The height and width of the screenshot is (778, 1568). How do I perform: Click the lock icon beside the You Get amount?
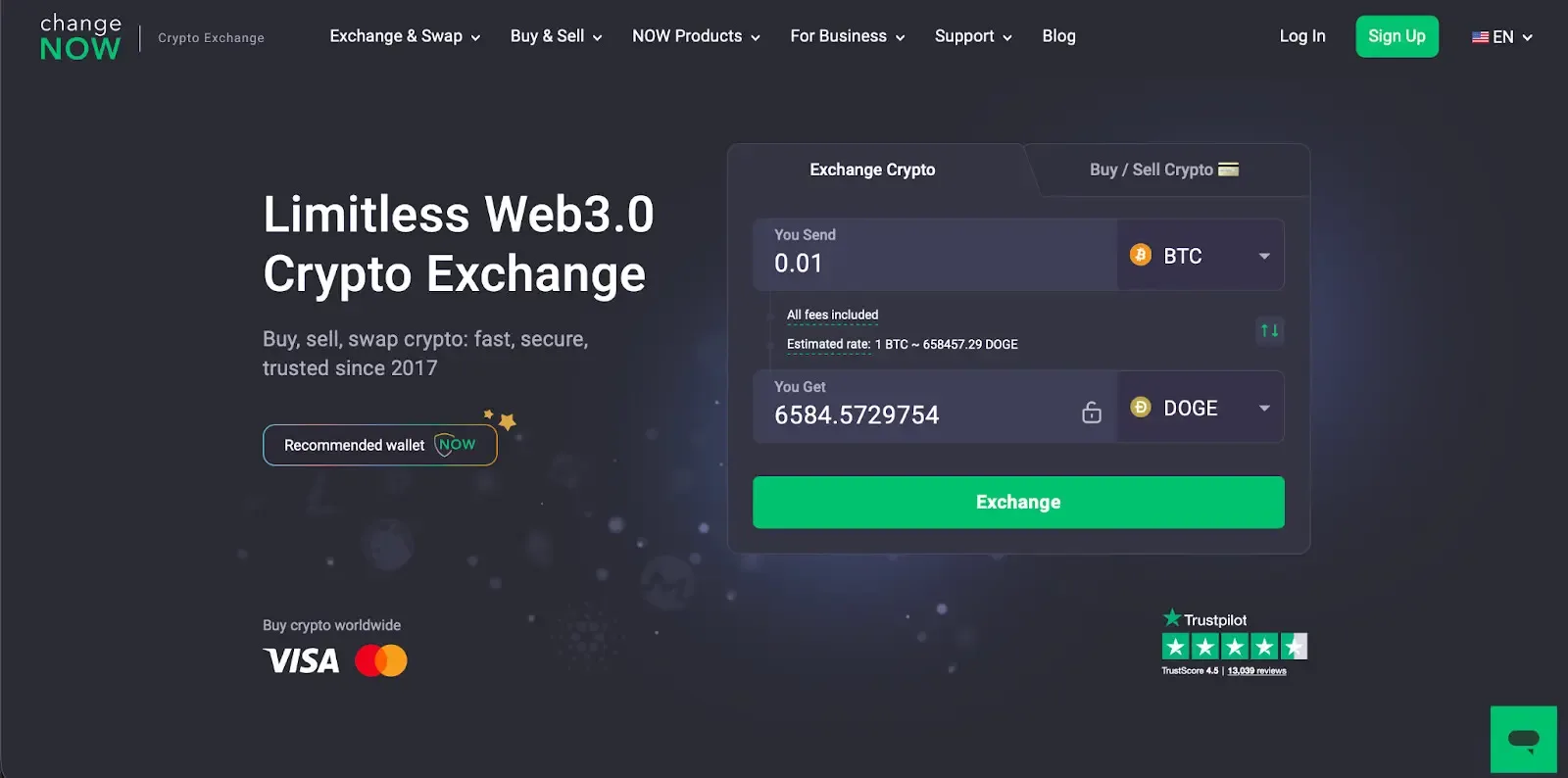point(1091,412)
